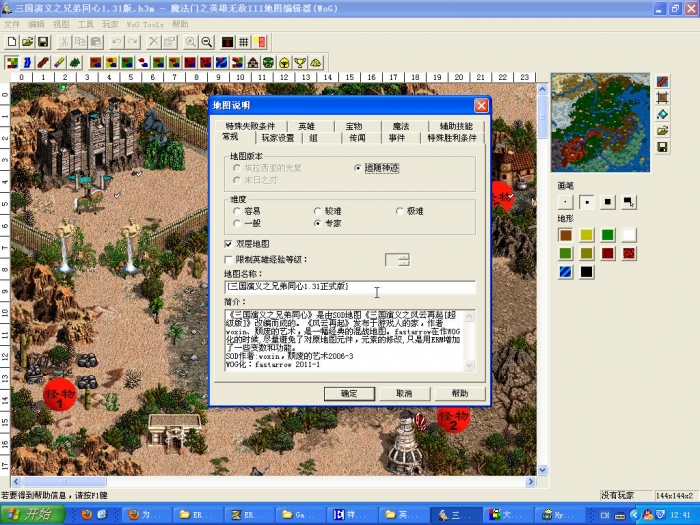Click the Zoom out magnifier icon
This screenshot has width=700, height=525.
coord(207,42)
